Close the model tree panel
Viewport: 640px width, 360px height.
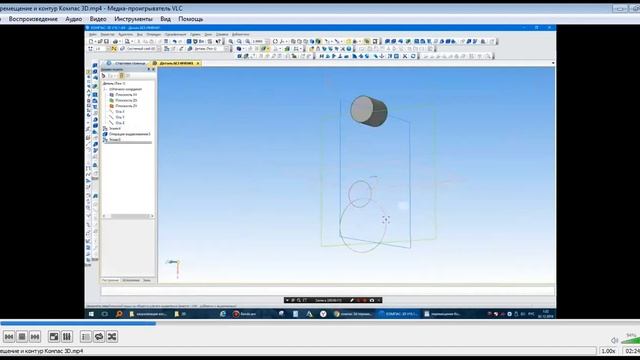(x=153, y=69)
